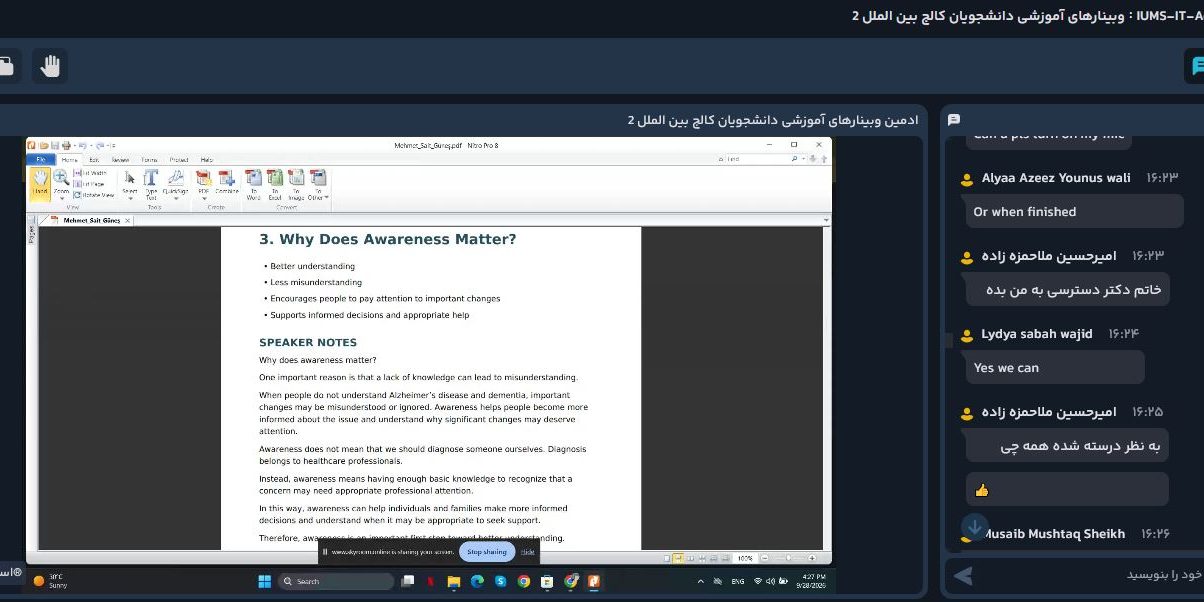Viewport: 1204px width, 602px height.
Task: Open the Find options dropdown arrow
Action: click(803, 159)
